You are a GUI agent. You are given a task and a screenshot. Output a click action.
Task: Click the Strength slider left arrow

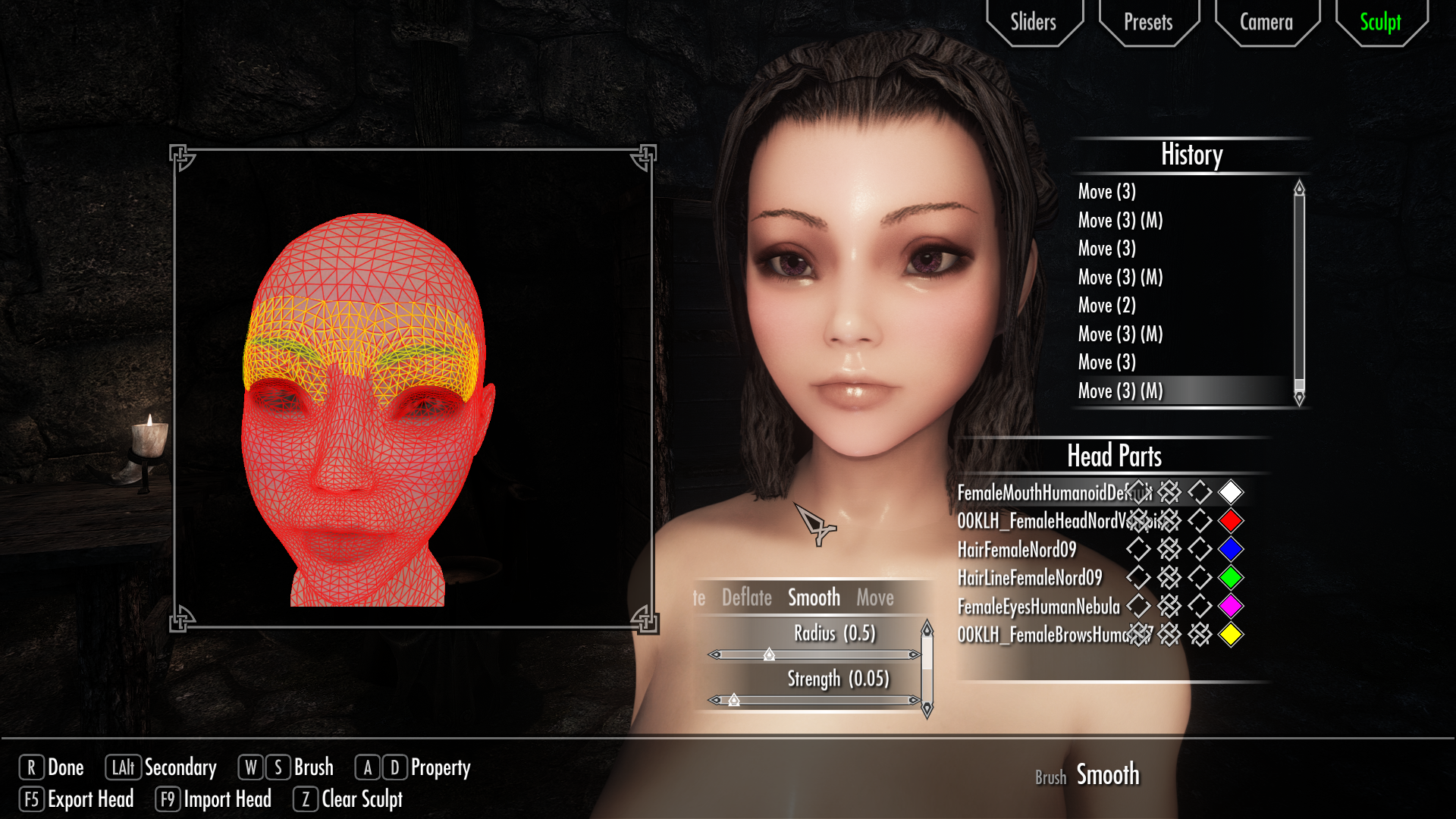click(714, 700)
